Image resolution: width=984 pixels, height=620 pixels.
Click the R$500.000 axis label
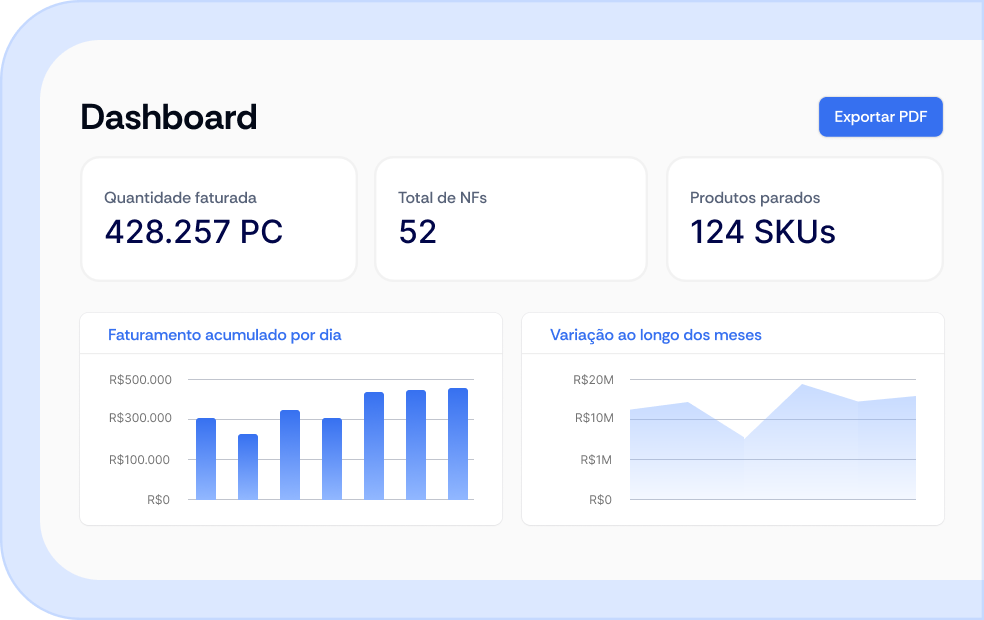pyautogui.click(x=141, y=380)
